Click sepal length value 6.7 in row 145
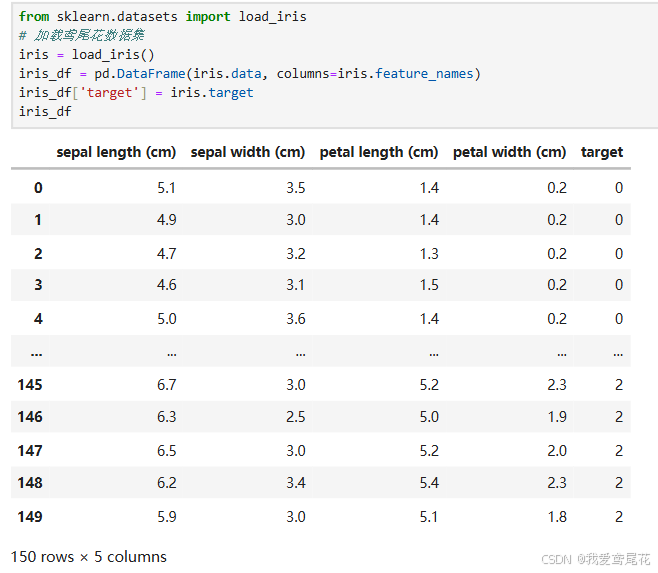The image size is (658, 573). (x=167, y=385)
